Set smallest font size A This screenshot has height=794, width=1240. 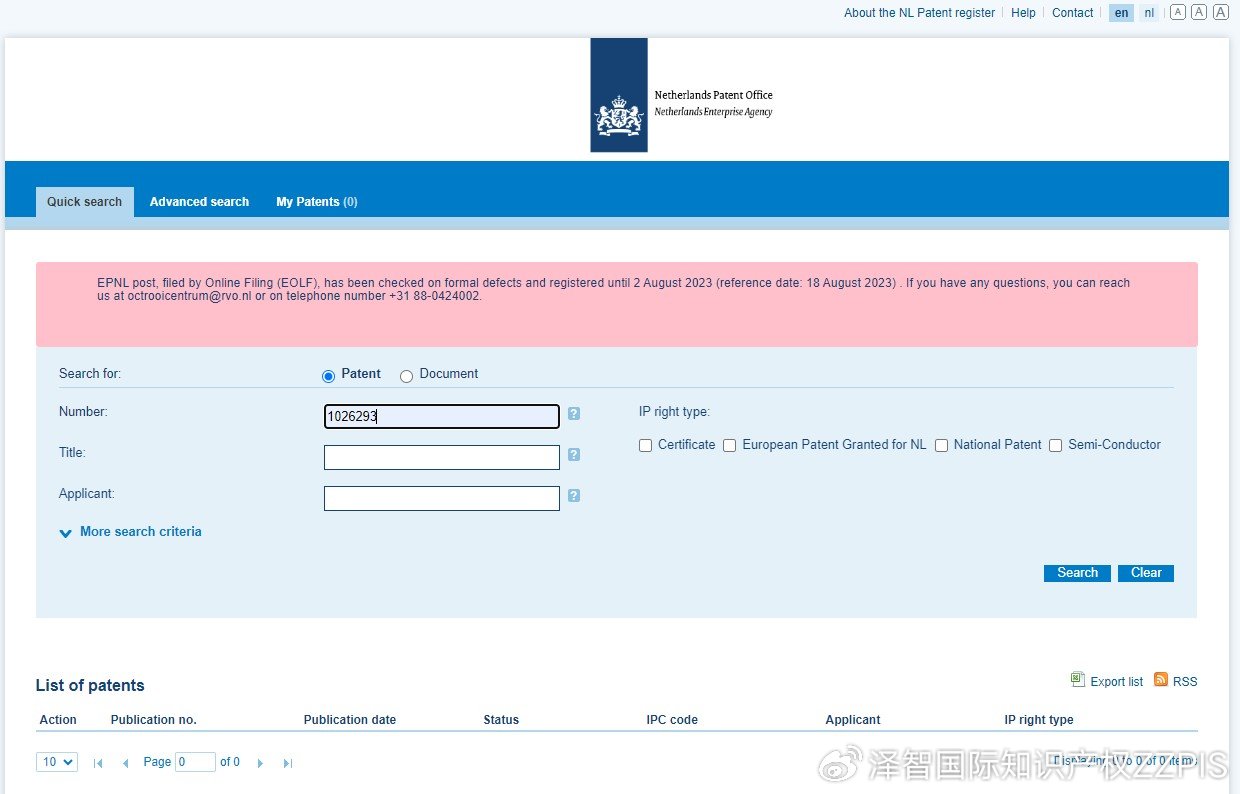1178,12
